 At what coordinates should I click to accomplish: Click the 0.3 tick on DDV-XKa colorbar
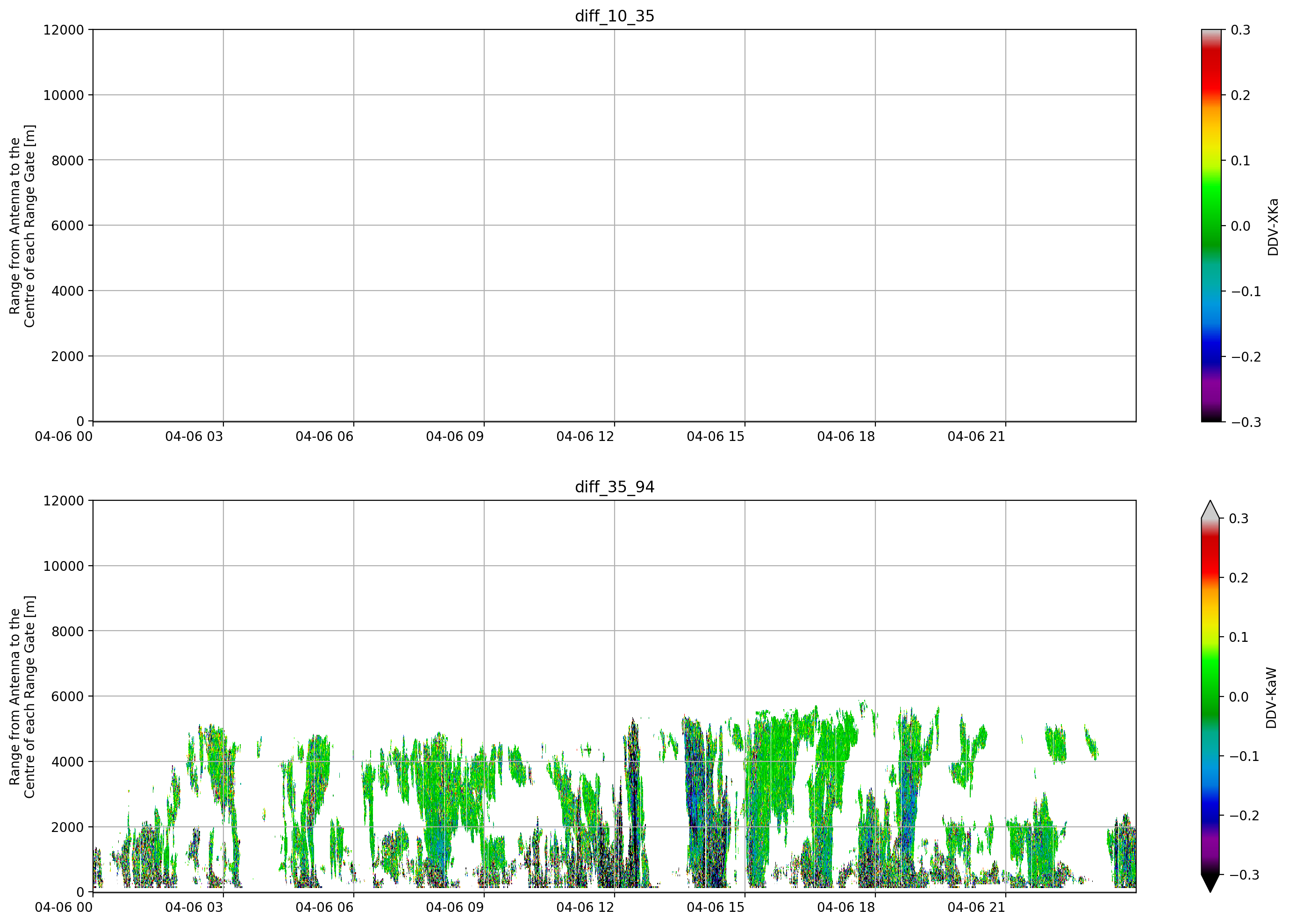pos(1240,30)
